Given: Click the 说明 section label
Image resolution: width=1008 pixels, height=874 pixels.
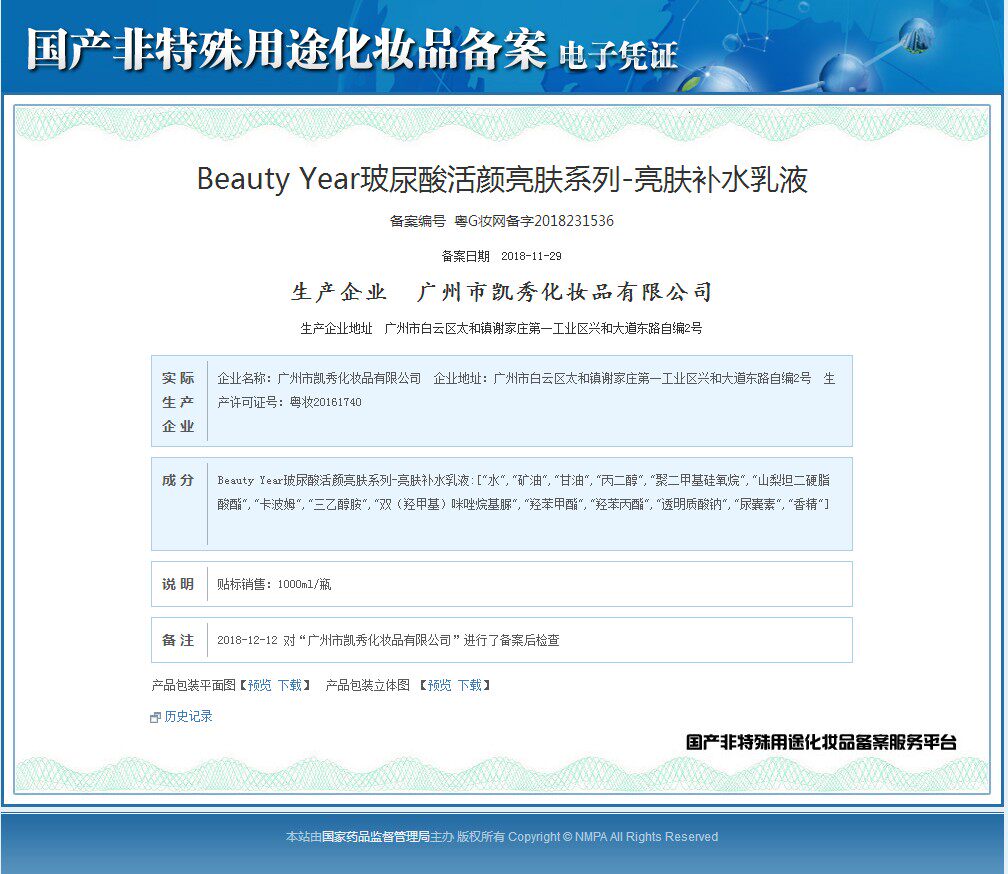Looking at the screenshot, I should tap(178, 584).
